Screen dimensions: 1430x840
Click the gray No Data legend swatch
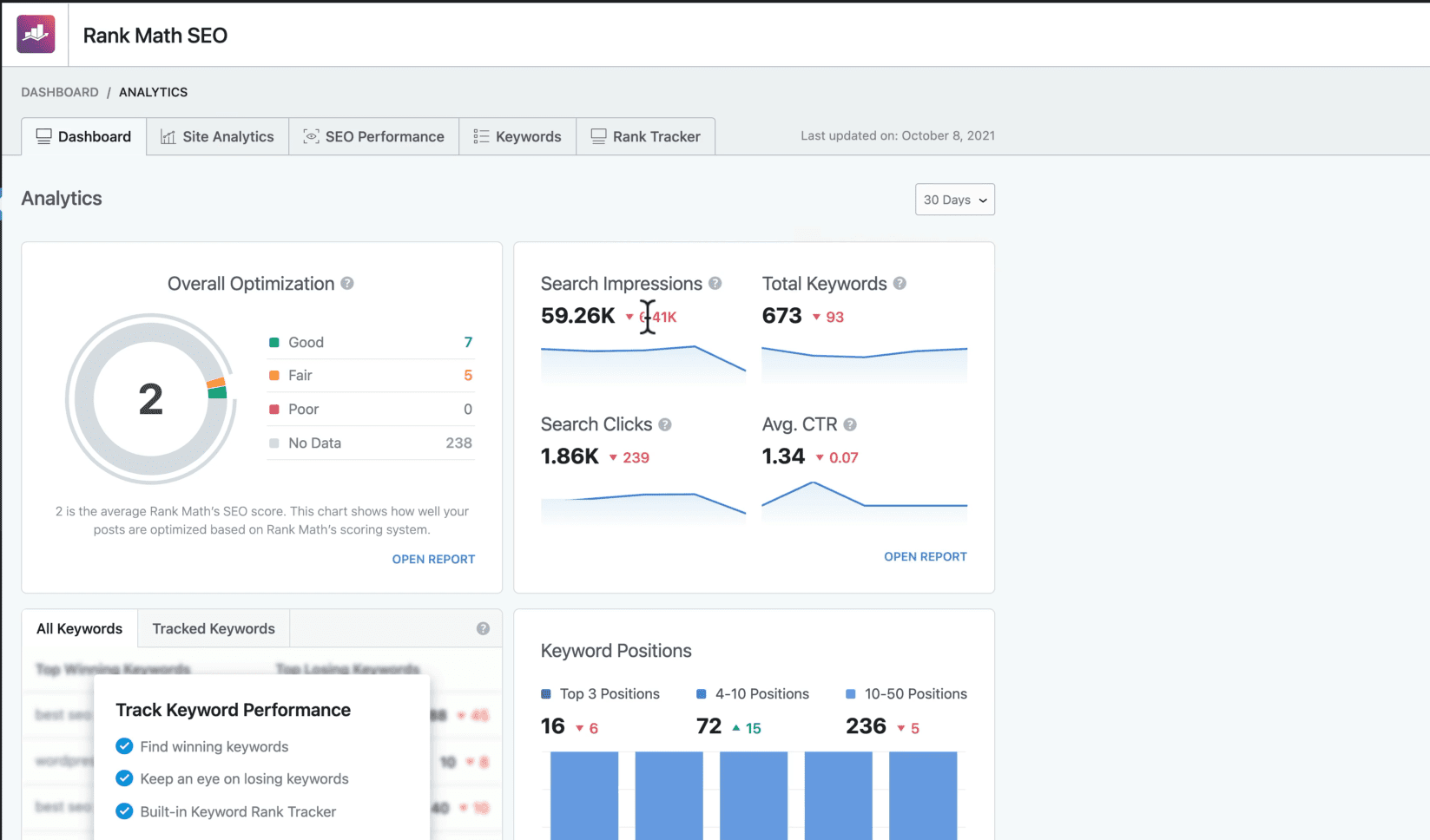click(274, 443)
